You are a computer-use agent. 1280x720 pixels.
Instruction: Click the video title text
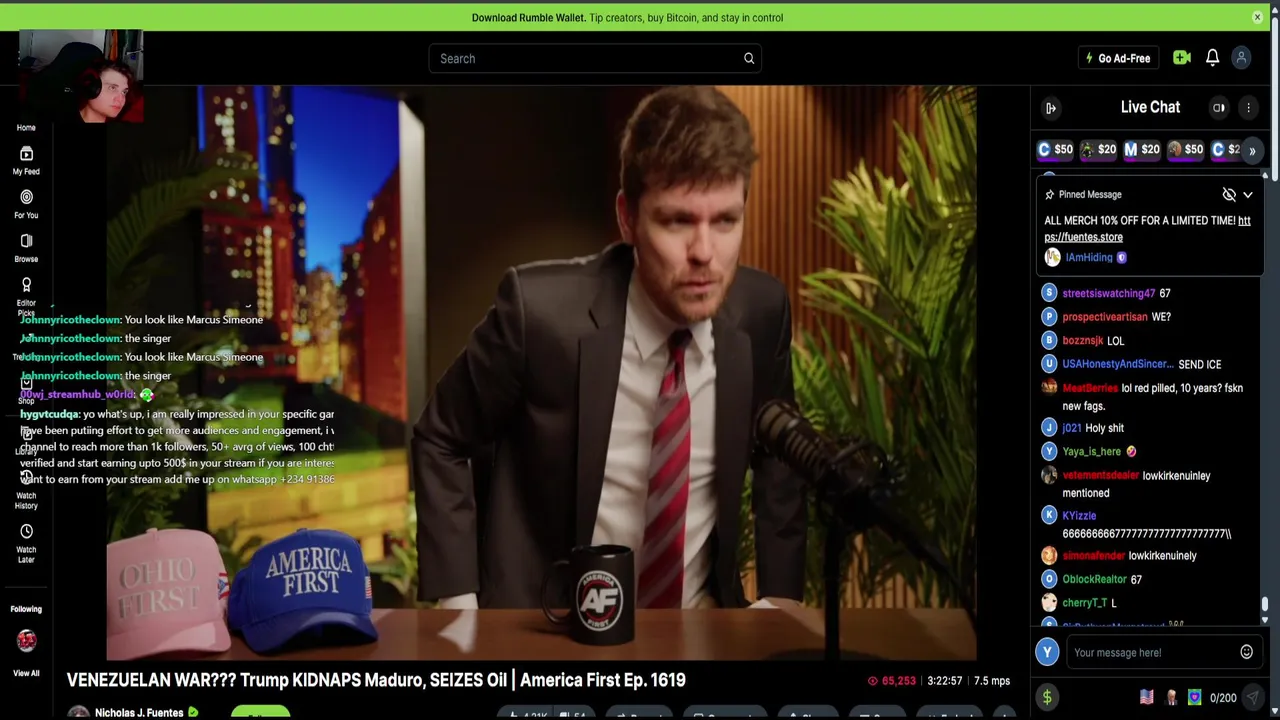(x=376, y=680)
